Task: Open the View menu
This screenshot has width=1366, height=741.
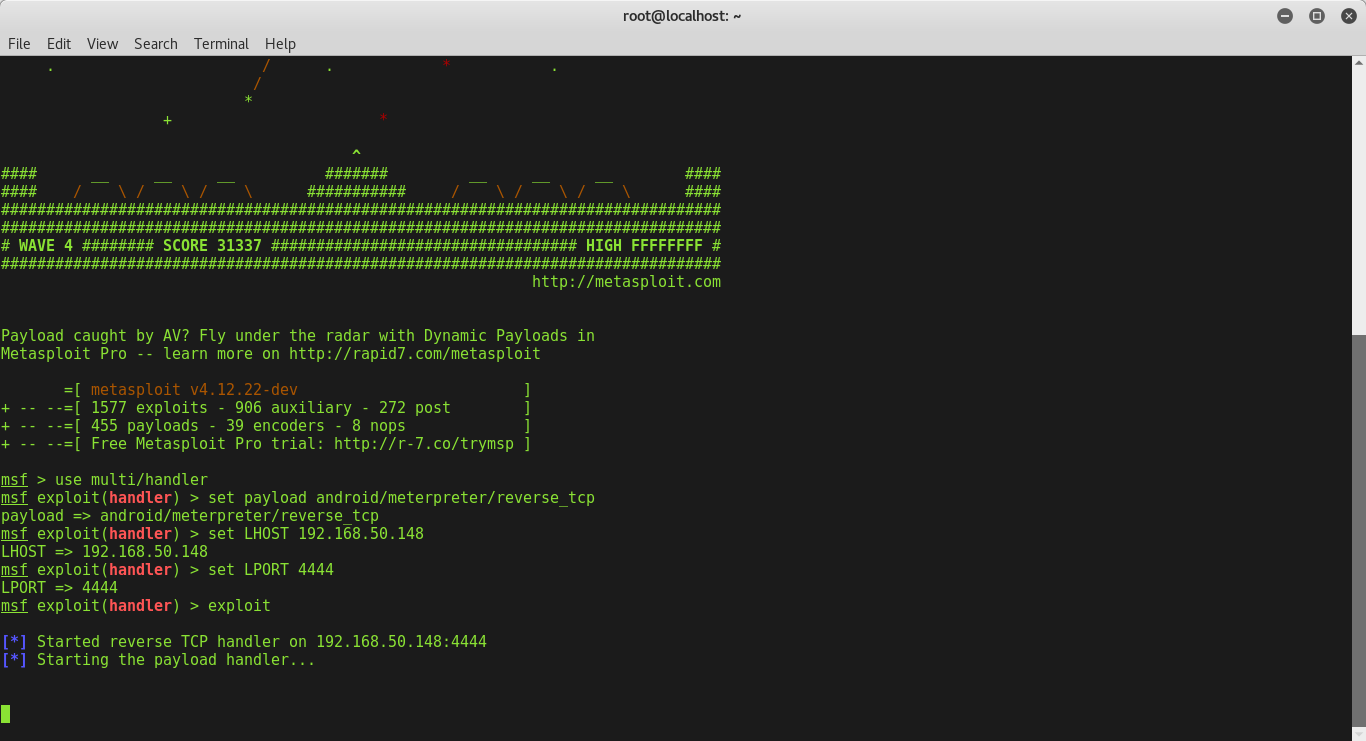Action: tap(102, 44)
